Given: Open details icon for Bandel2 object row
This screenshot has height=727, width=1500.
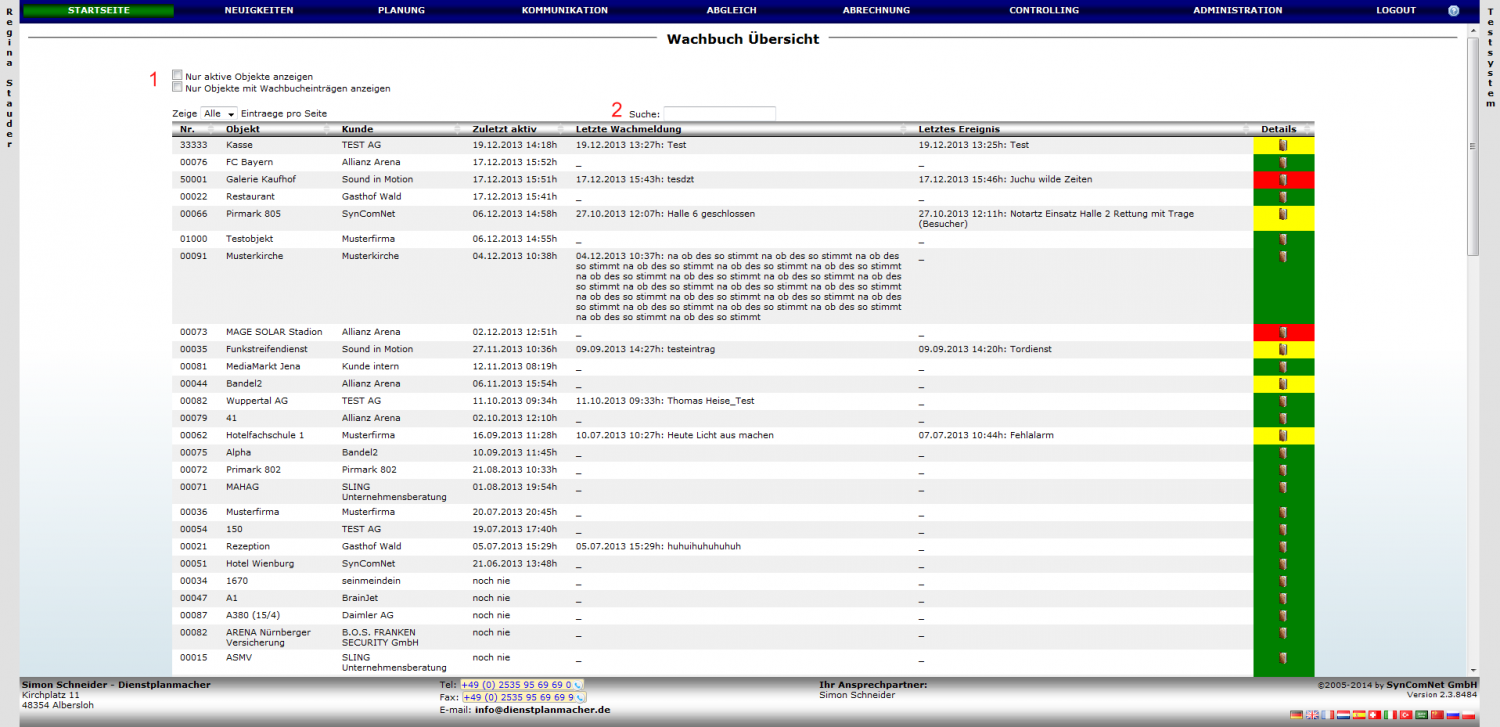Looking at the screenshot, I should pyautogui.click(x=1283, y=384).
